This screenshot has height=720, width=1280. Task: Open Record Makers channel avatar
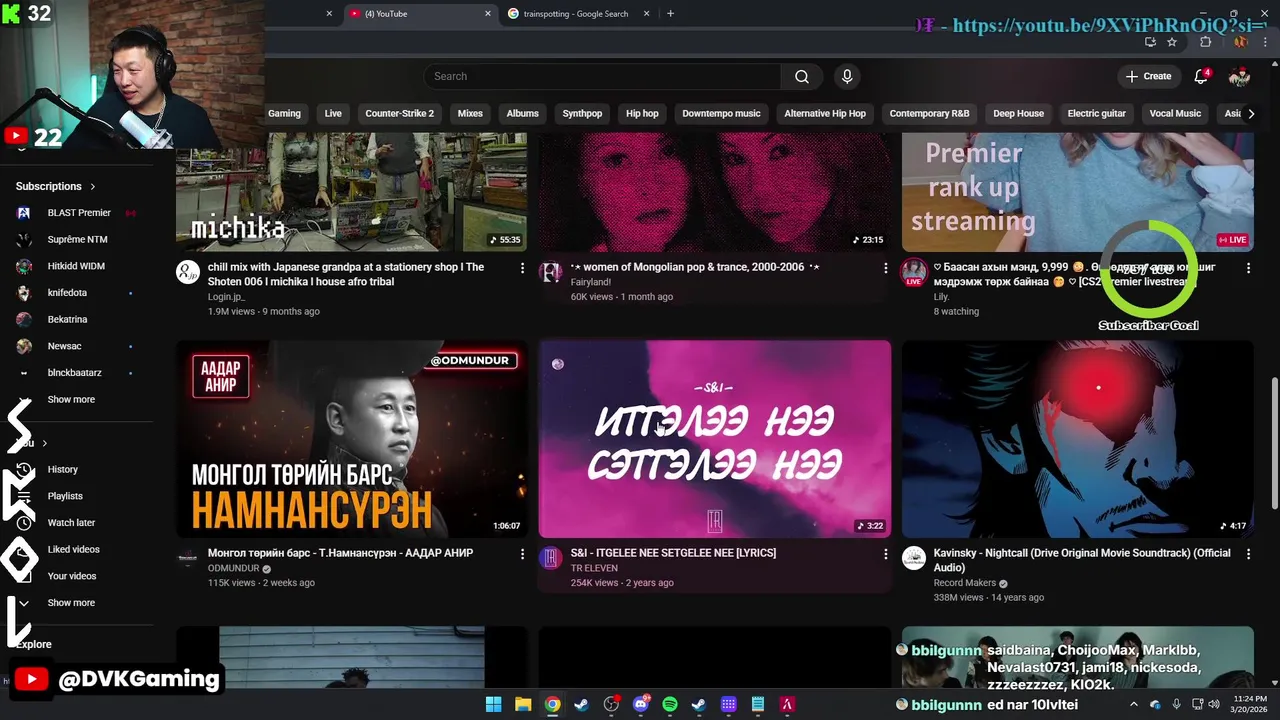(914, 557)
